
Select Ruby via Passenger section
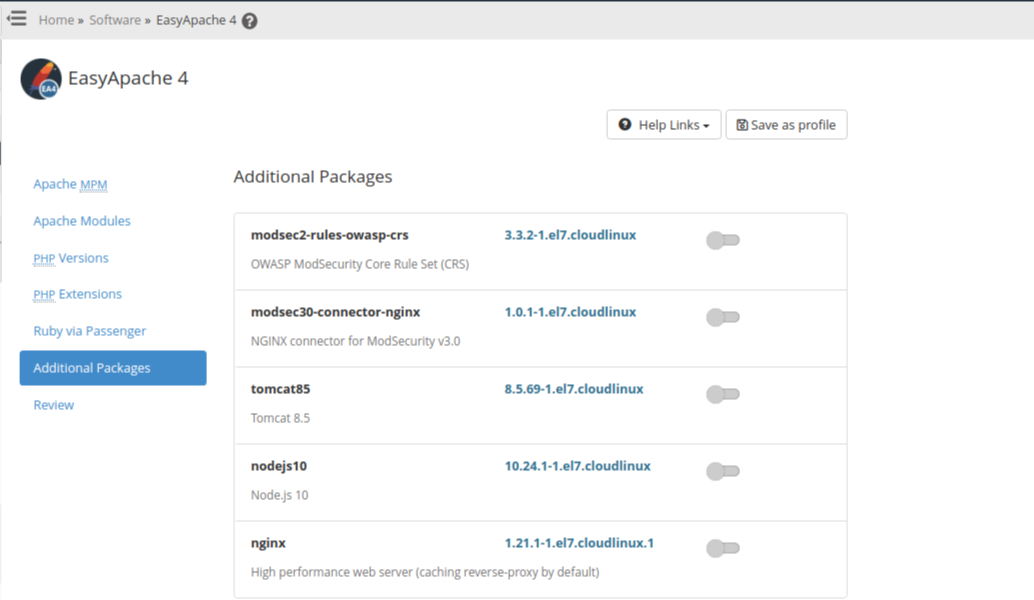click(x=90, y=331)
